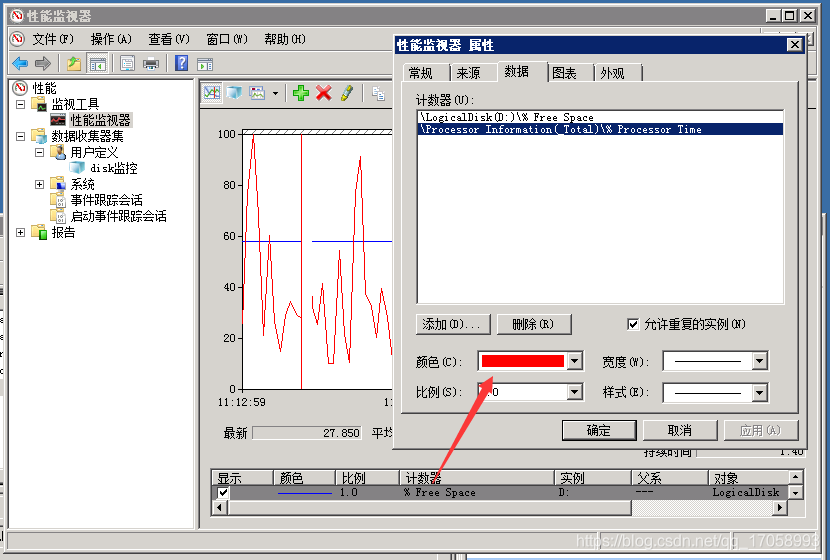This screenshot has height=560, width=830.
Task: Switch to the 常规 tab
Action: [x=426, y=73]
